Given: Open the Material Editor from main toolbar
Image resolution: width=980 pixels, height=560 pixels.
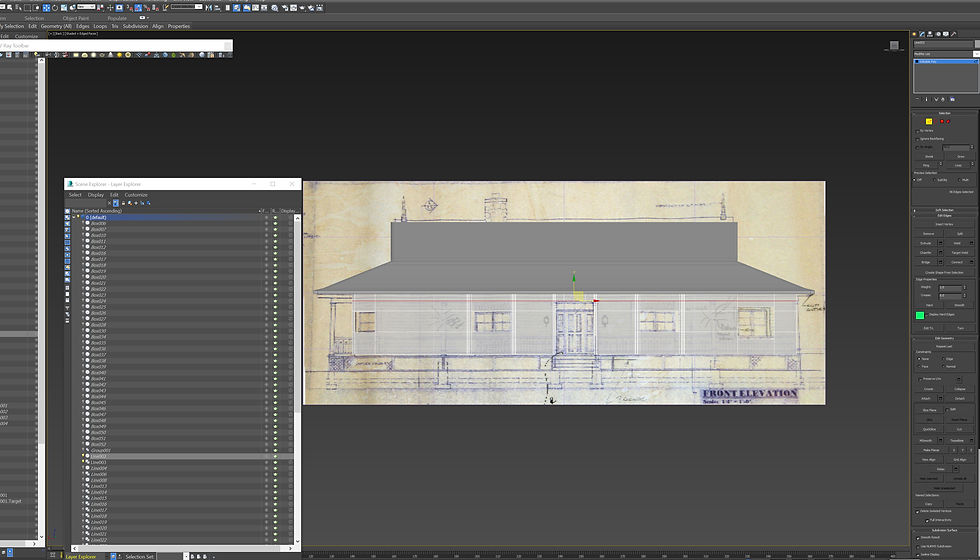Looking at the screenshot, I should [274, 8].
